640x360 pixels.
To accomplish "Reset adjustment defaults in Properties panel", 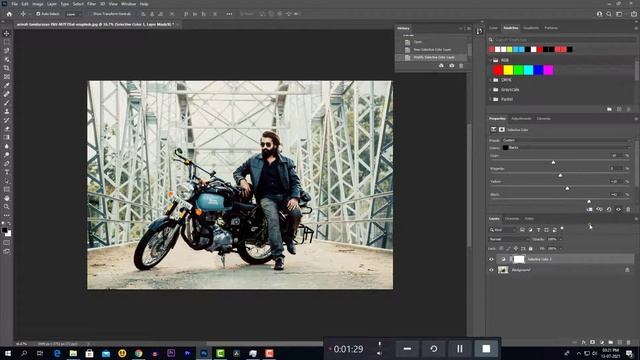I will click(609, 209).
